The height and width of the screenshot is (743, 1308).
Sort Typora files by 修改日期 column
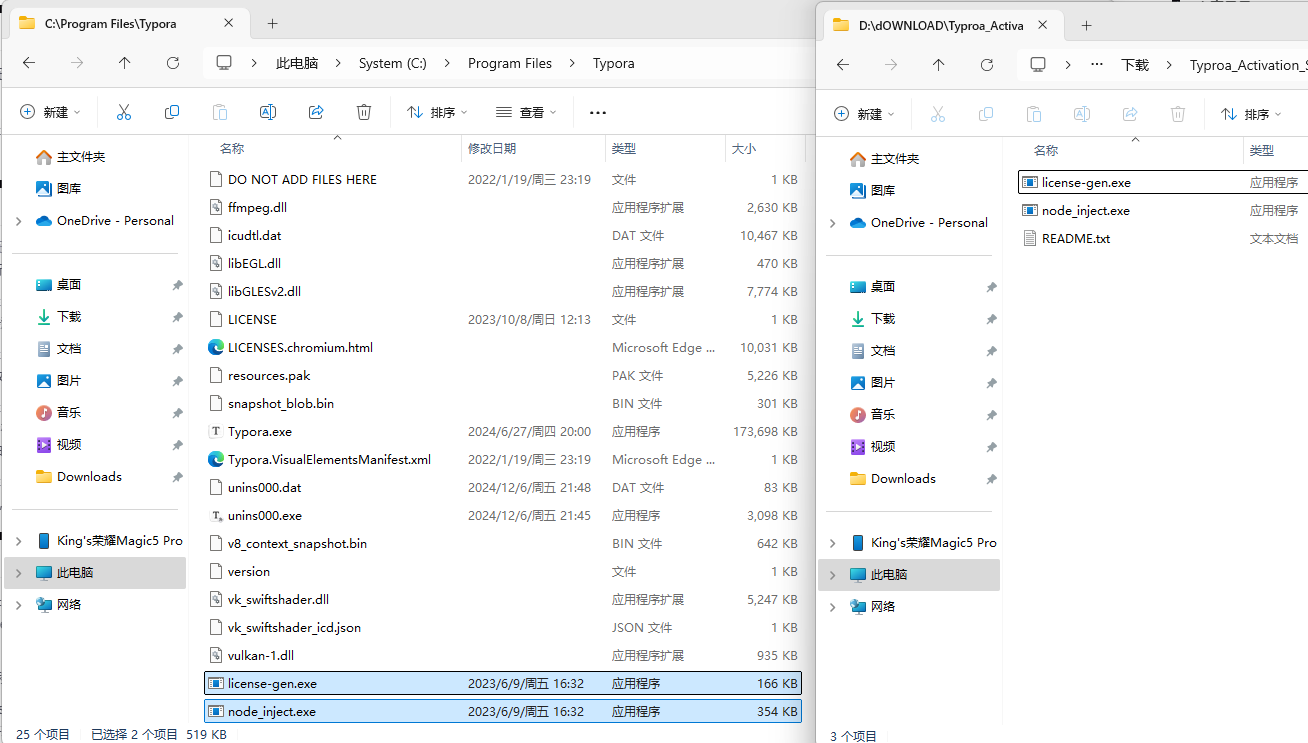click(492, 148)
